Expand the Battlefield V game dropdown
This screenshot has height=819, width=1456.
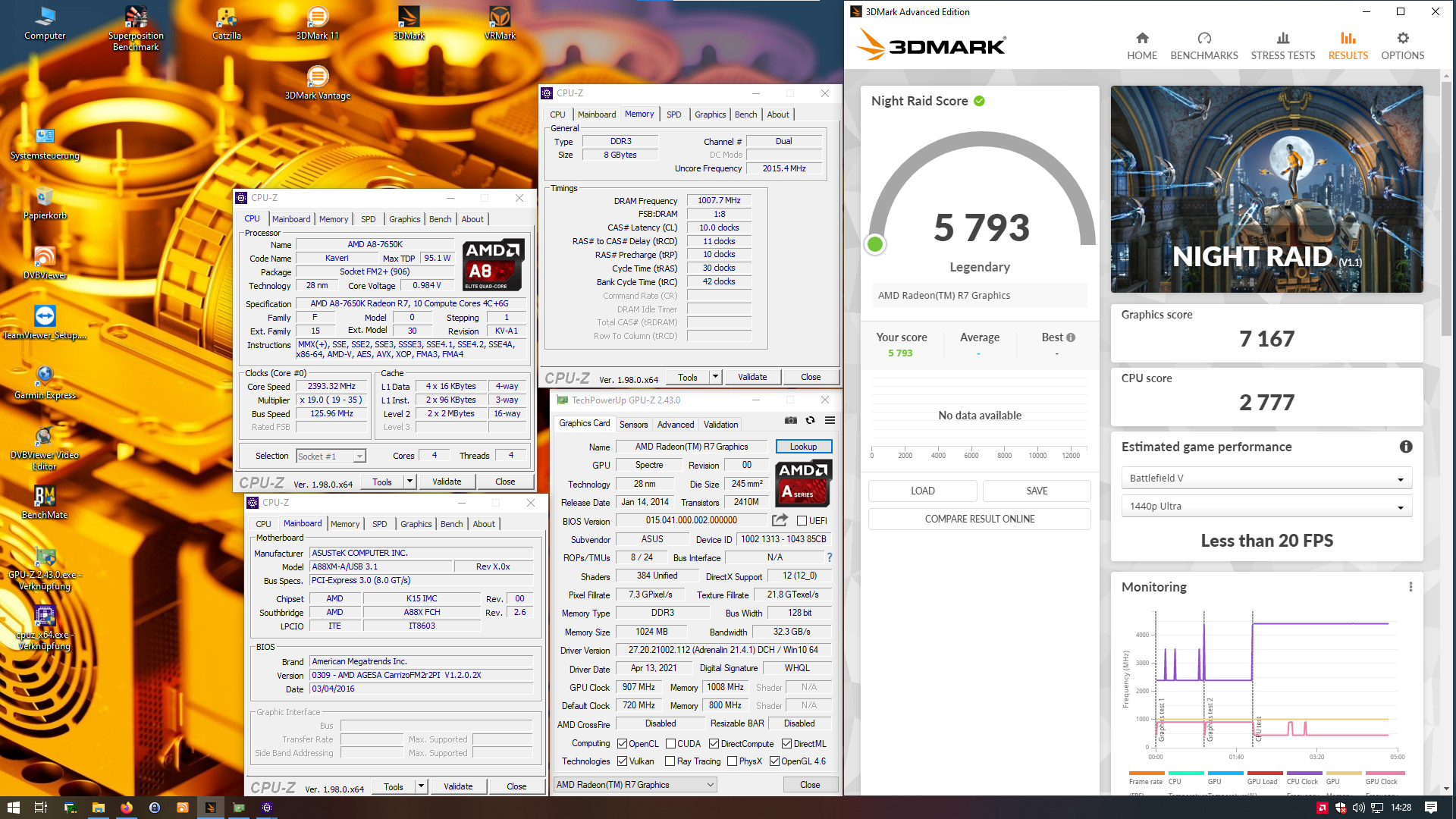[1266, 479]
